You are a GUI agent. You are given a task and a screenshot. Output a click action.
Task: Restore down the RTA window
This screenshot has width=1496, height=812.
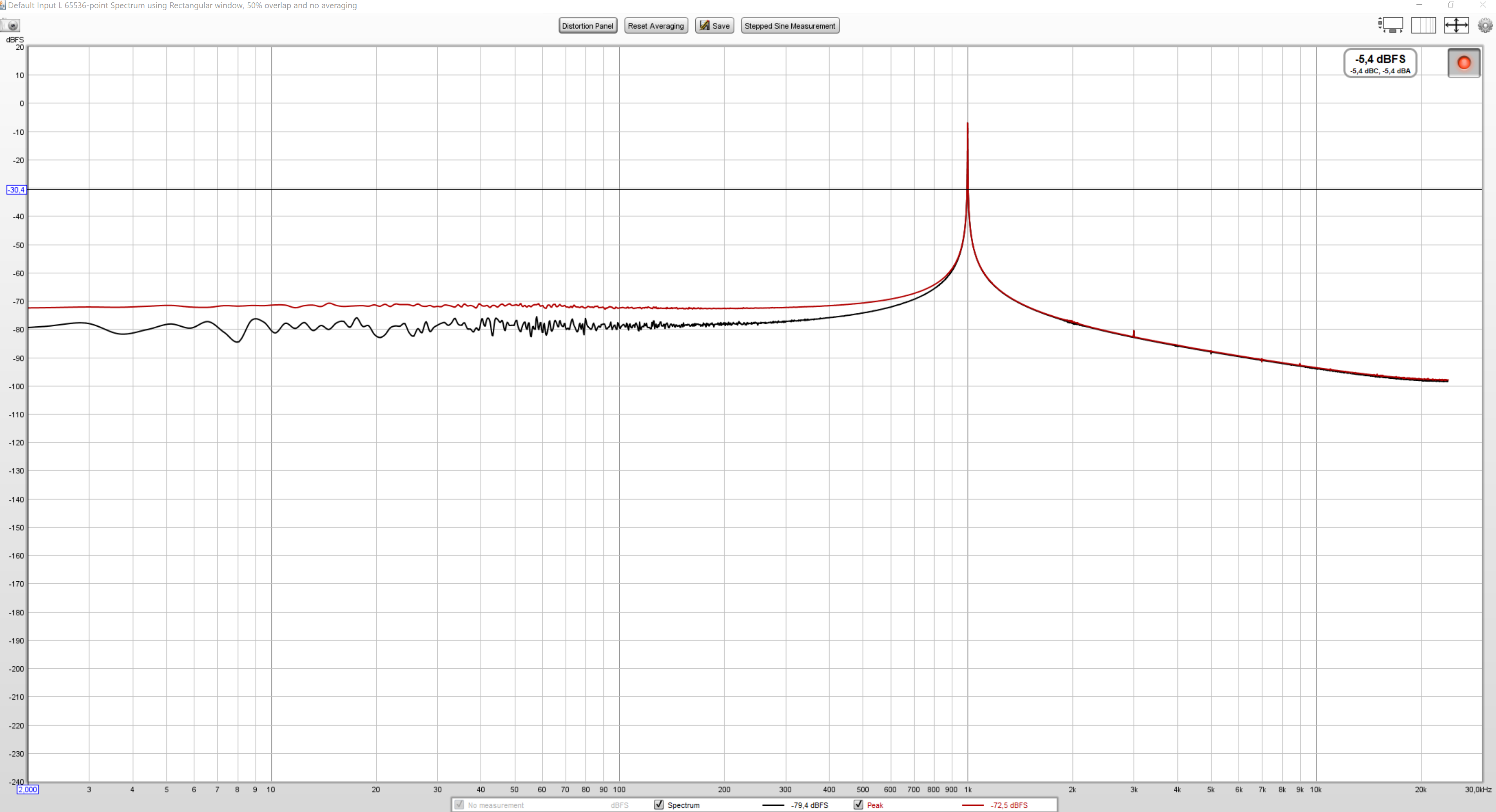[x=1451, y=5]
